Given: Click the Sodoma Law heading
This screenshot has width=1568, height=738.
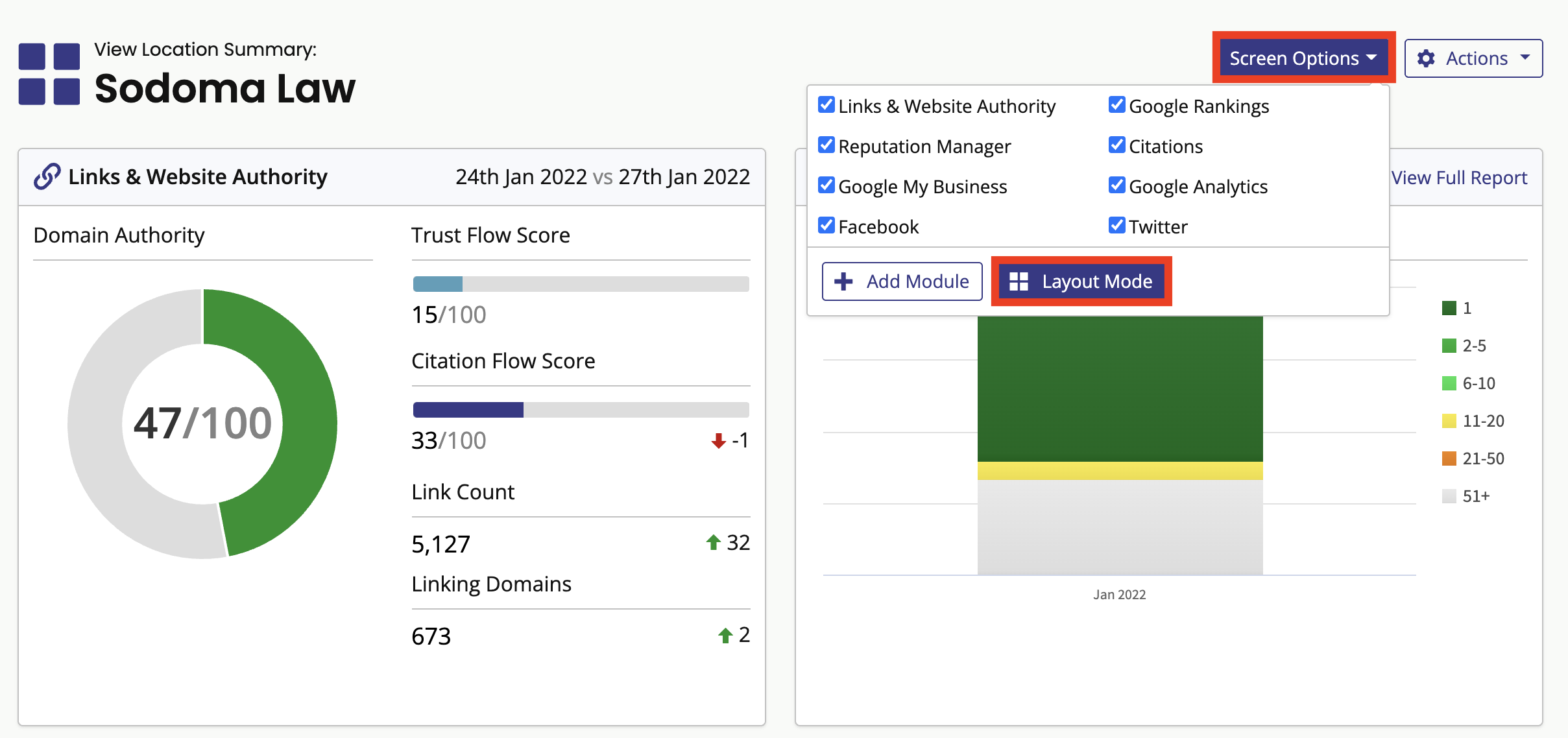Looking at the screenshot, I should coord(225,88).
